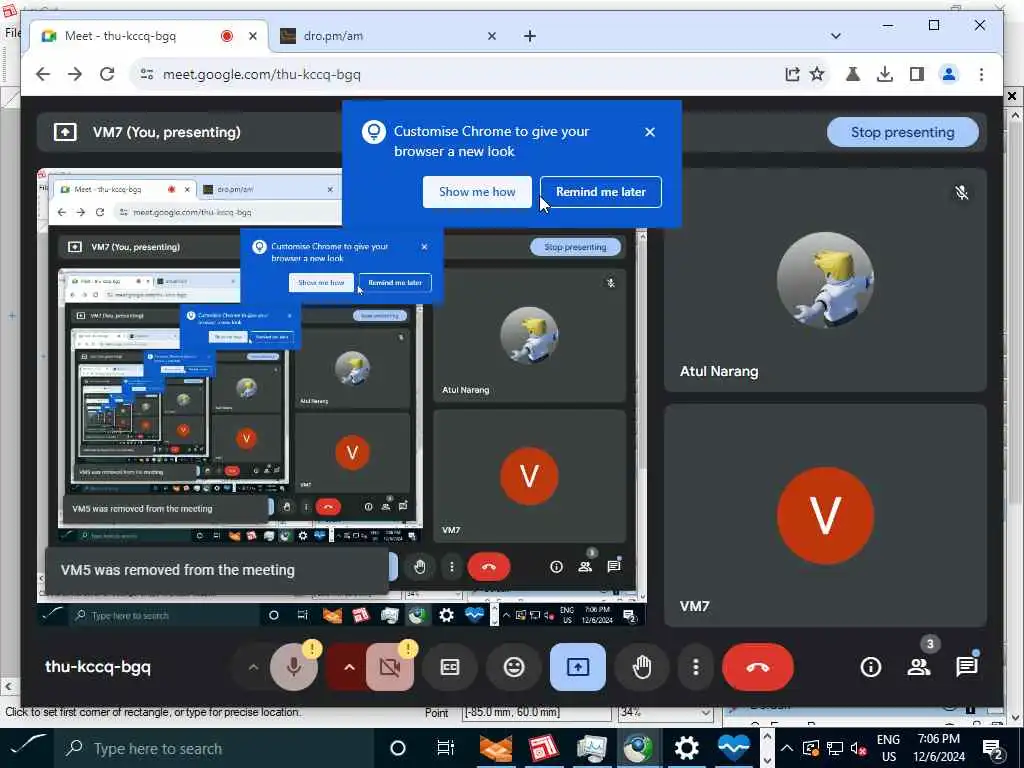Click the muted microphone icon on Atul Narang tile
The width and height of the screenshot is (1024, 768).
(961, 193)
